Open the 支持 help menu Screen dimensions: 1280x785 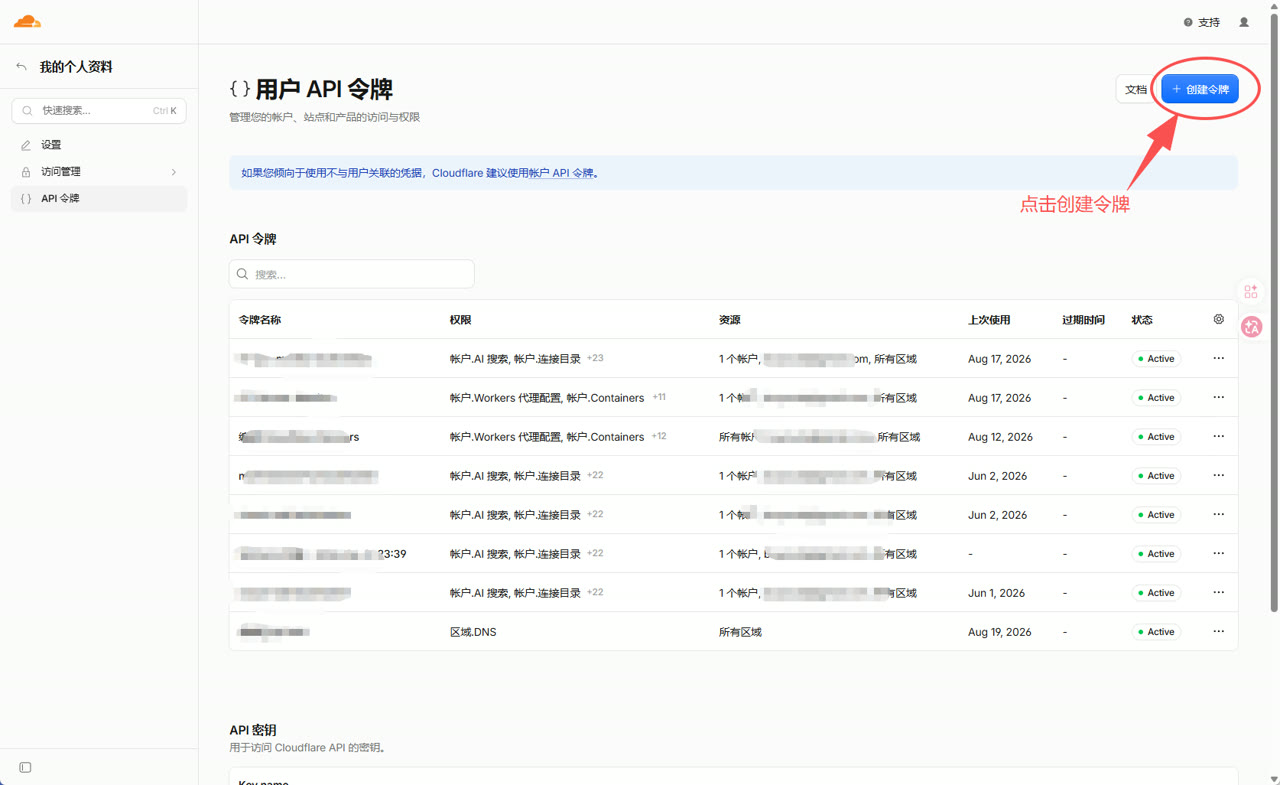tap(1202, 22)
